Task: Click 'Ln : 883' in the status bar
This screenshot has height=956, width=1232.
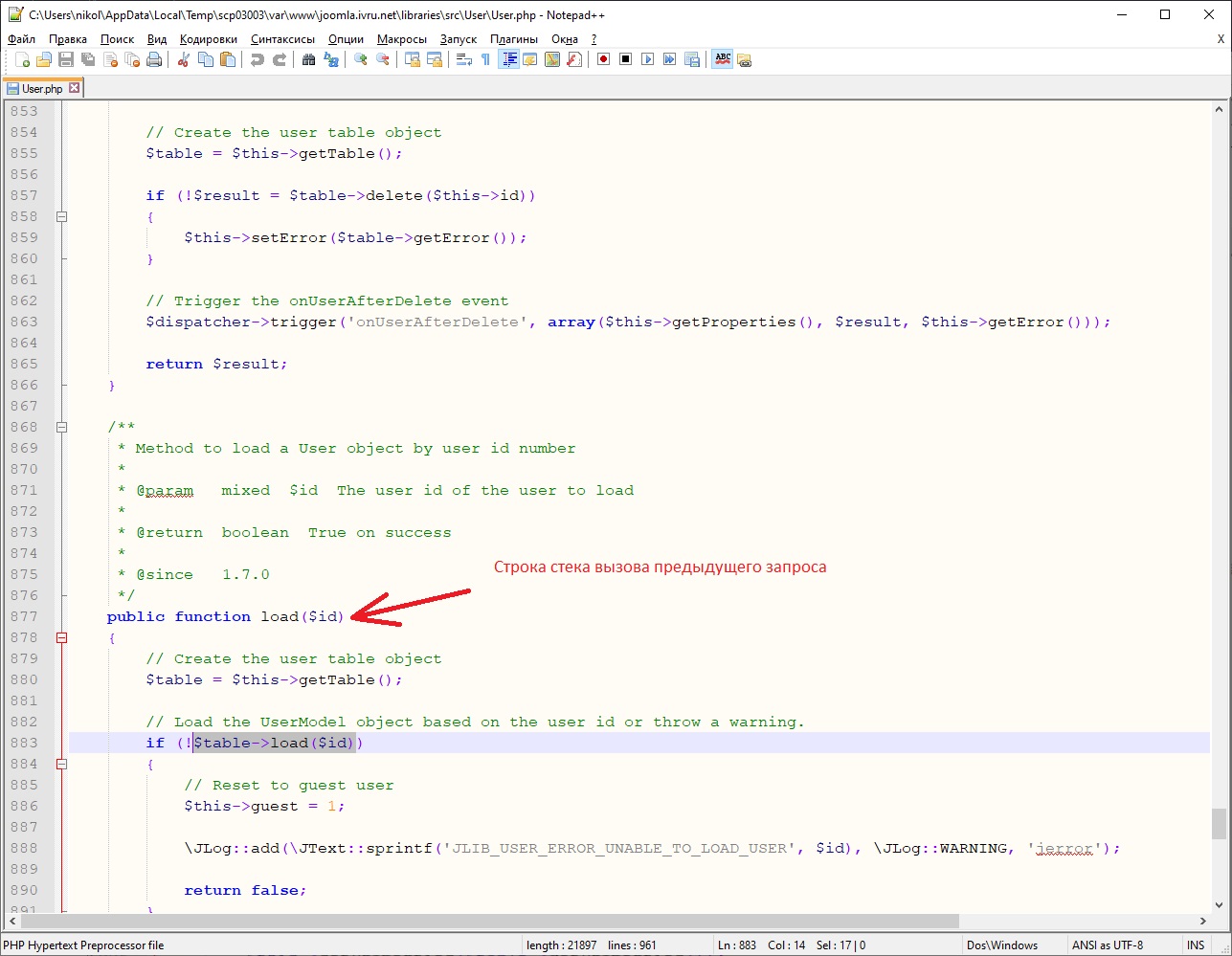Action: [737, 945]
